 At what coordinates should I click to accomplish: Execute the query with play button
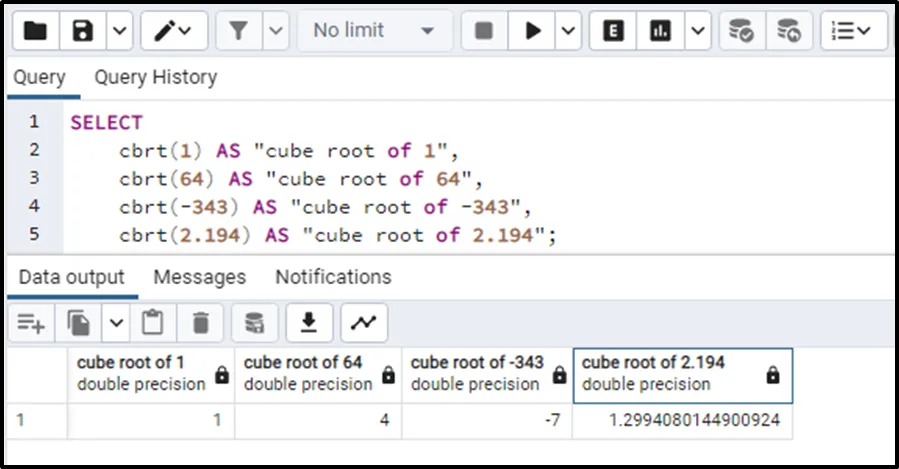pos(532,31)
